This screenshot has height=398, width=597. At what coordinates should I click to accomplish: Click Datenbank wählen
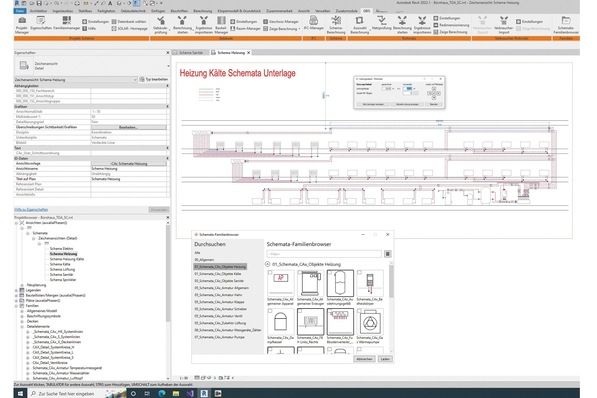(129, 22)
